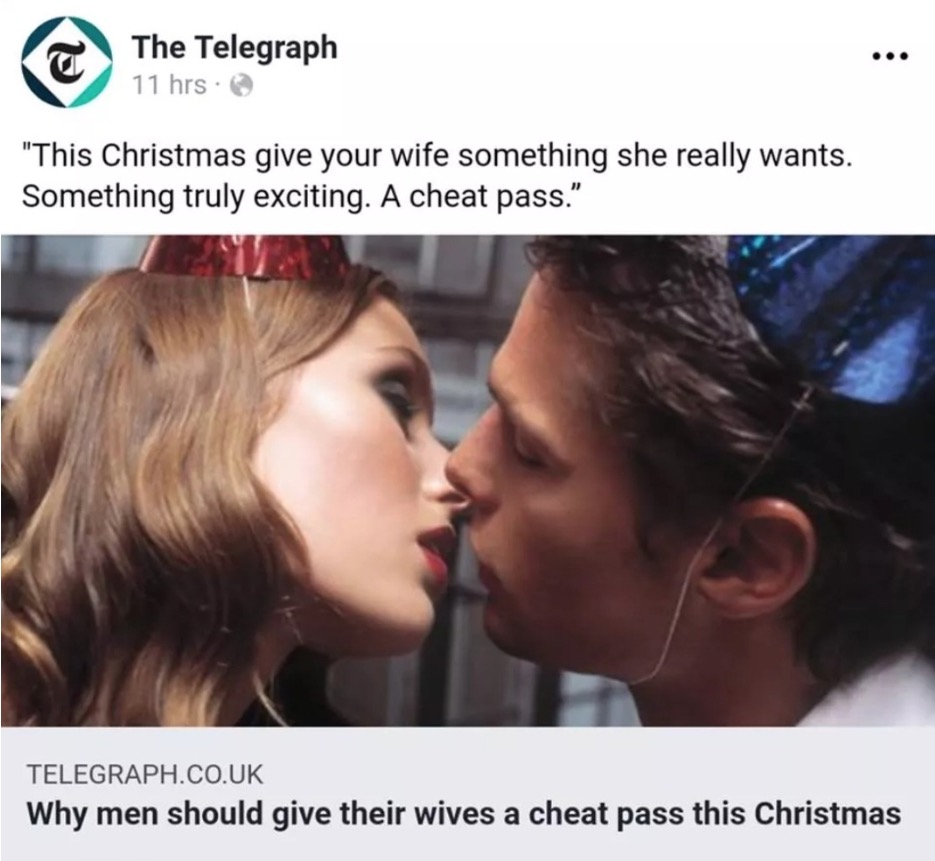935x861 pixels.
Task: Open the three-dot post options menu
Action: 890,57
